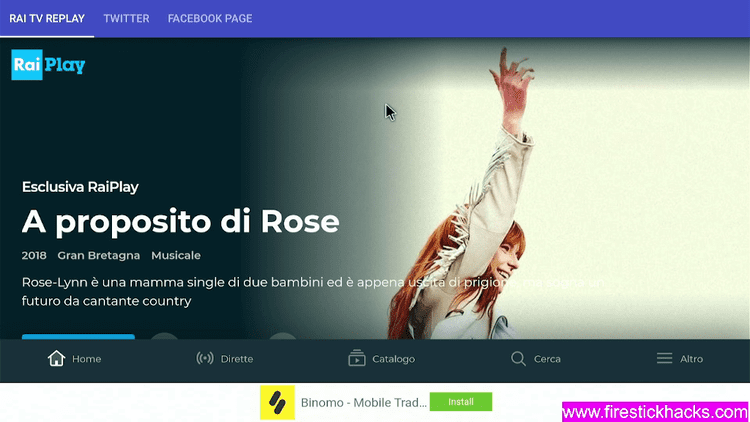
Task: Select the Home label in navigation
Action: (87, 359)
